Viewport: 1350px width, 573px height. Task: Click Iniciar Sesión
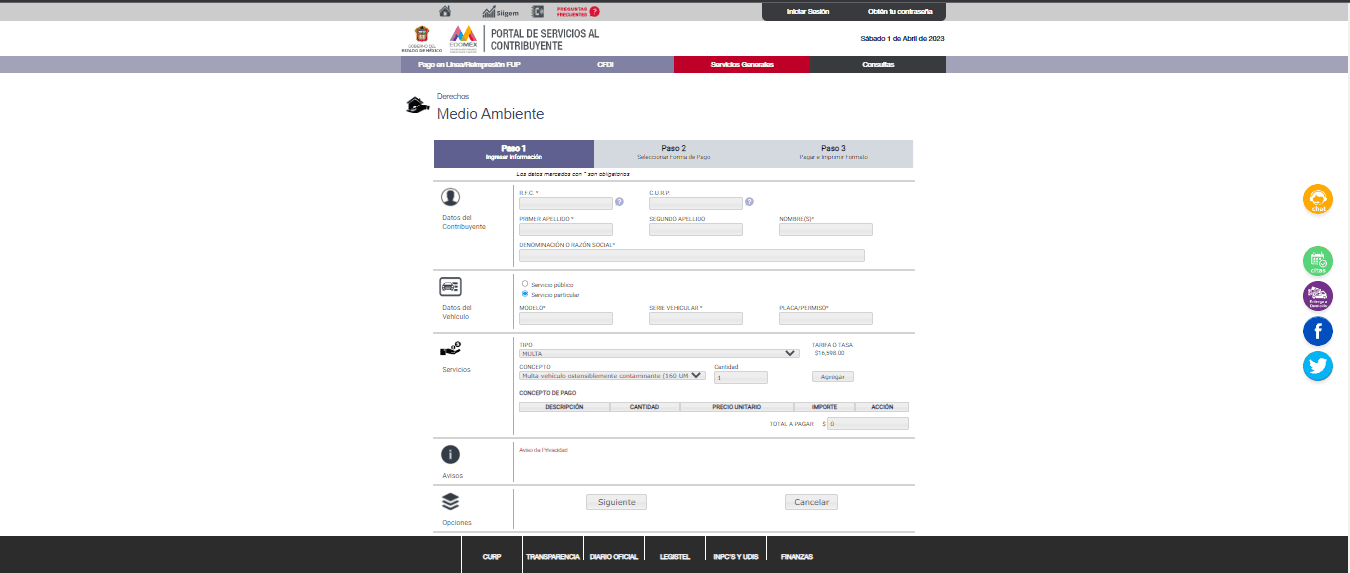[808, 11]
